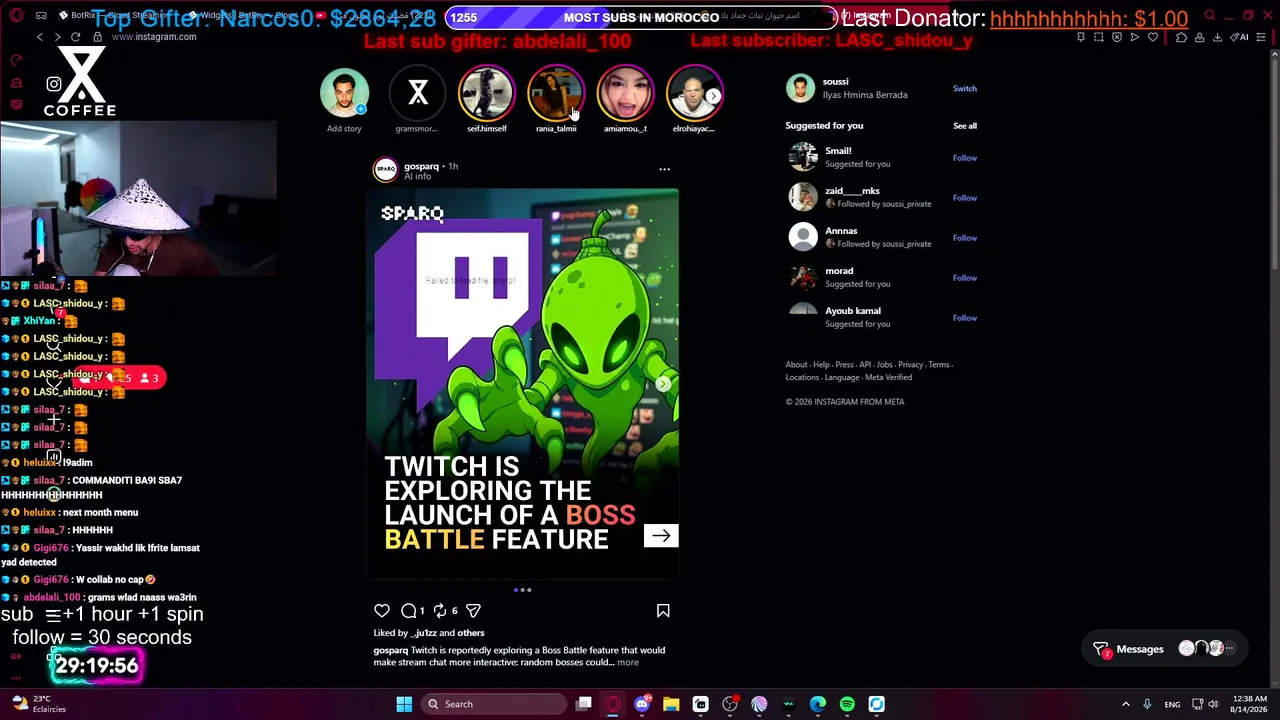Screen dimensions: 1280x720
Task: Focus the www.instagram.com address bar
Action: pyautogui.click(x=154, y=37)
